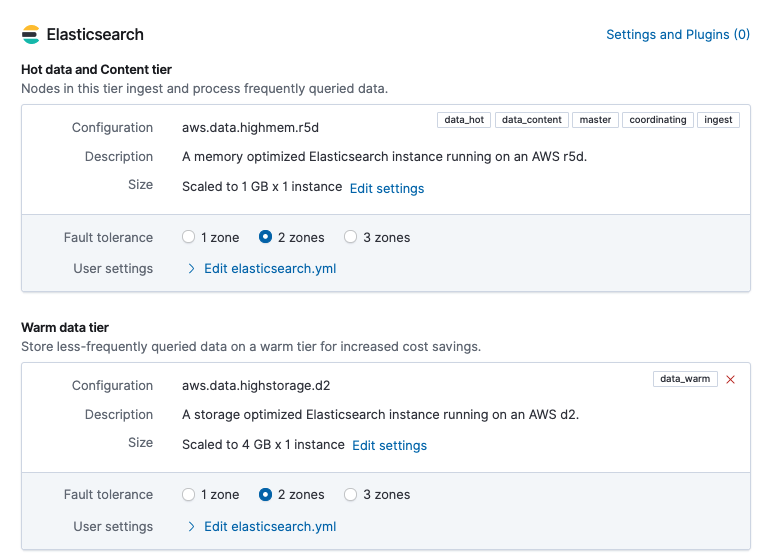Screen dimensions: 763x560
Task: Click the Elasticsearch logo icon
Action: tap(31, 35)
